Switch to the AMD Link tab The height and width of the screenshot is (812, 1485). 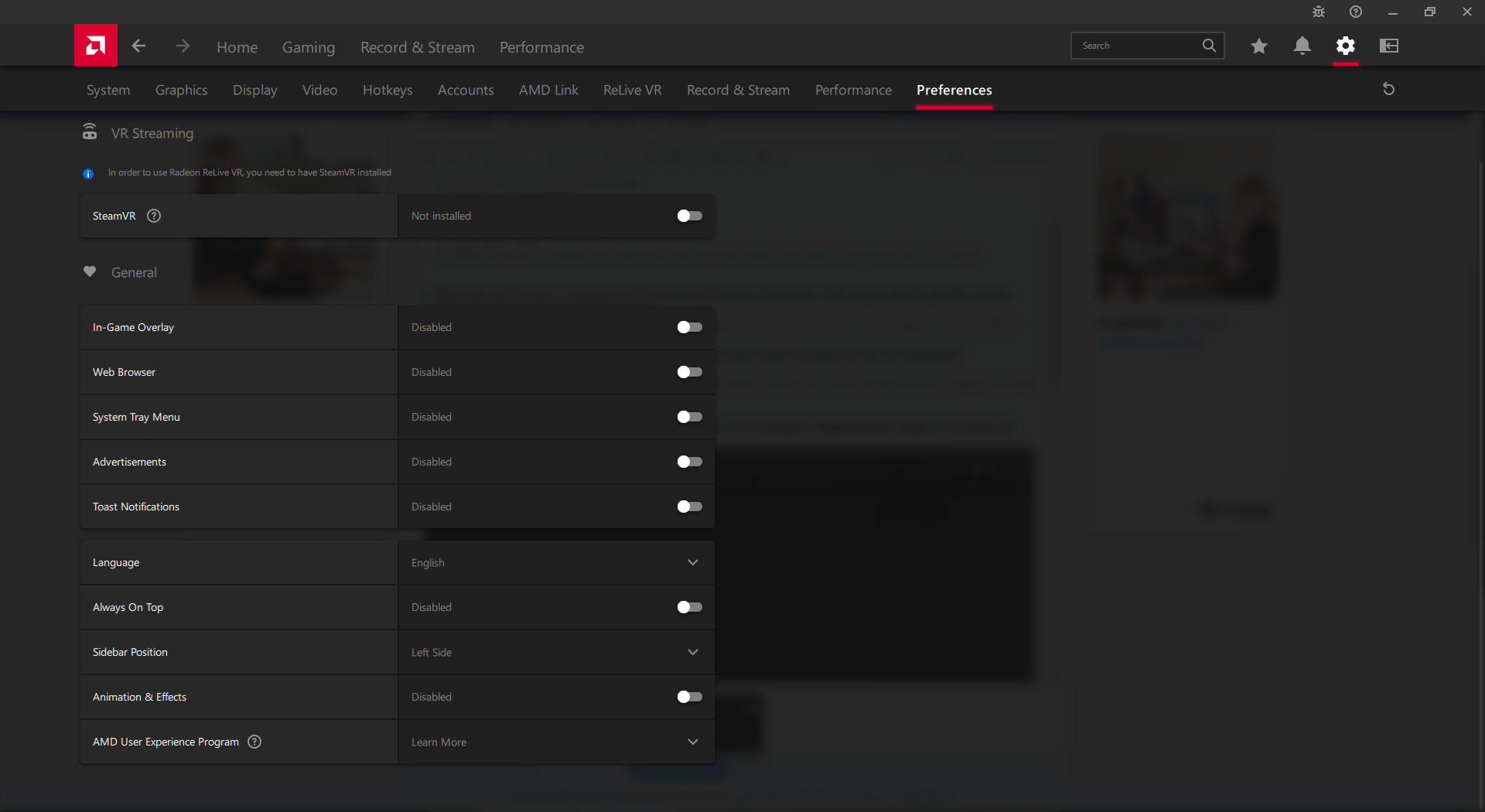pyautogui.click(x=548, y=90)
